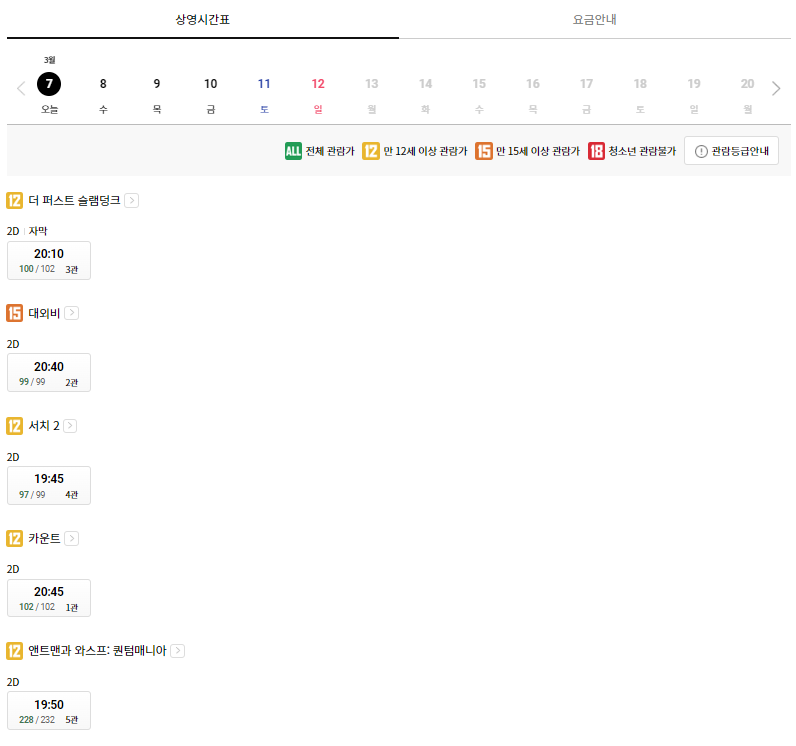Expand 서치 2 details chevron
The height and width of the screenshot is (746, 796).
70,426
